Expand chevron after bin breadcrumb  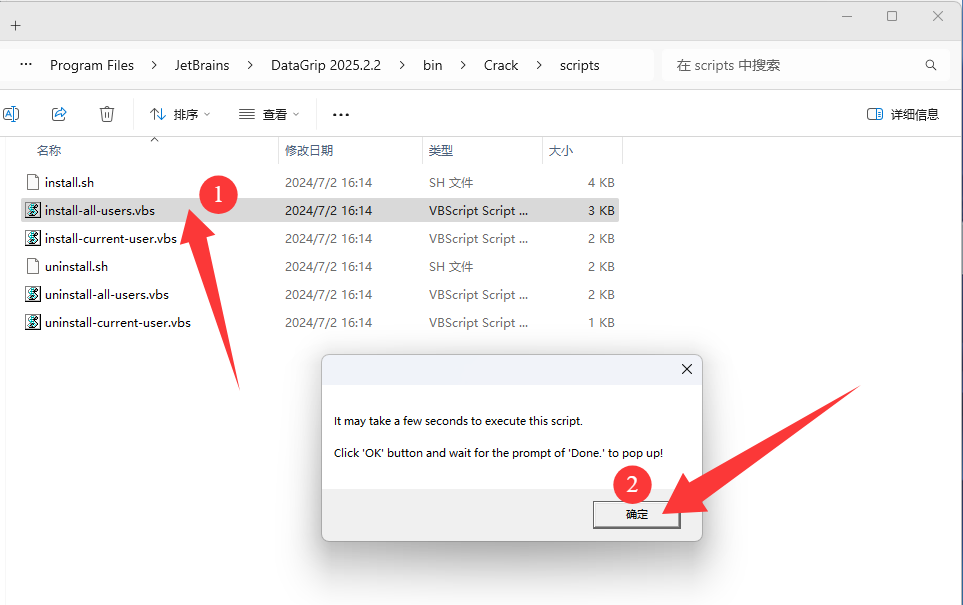(x=463, y=65)
